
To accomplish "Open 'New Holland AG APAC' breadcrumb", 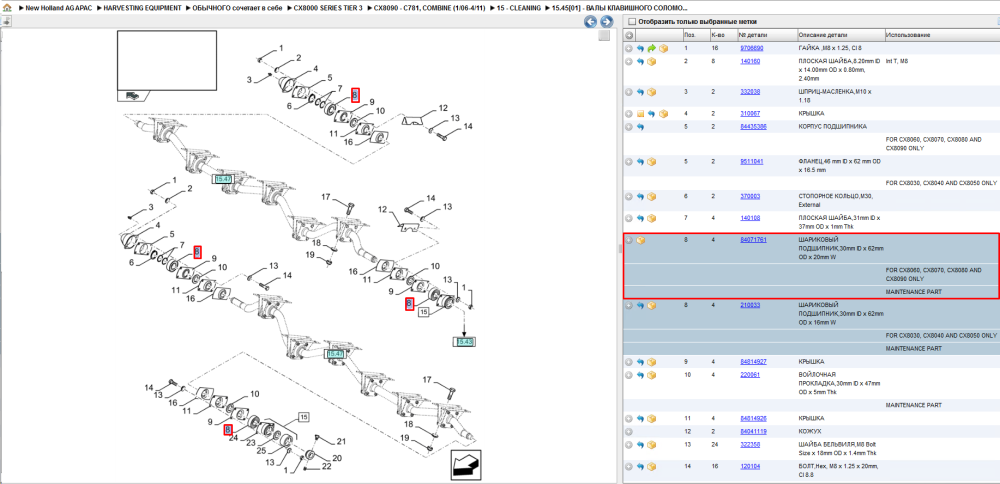I will (x=61, y=8).
